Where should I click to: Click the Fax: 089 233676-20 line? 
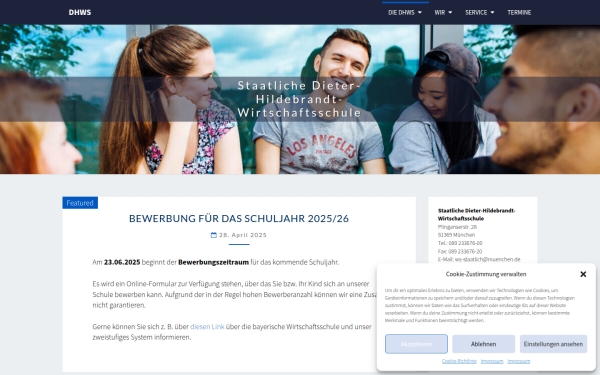tap(460, 251)
